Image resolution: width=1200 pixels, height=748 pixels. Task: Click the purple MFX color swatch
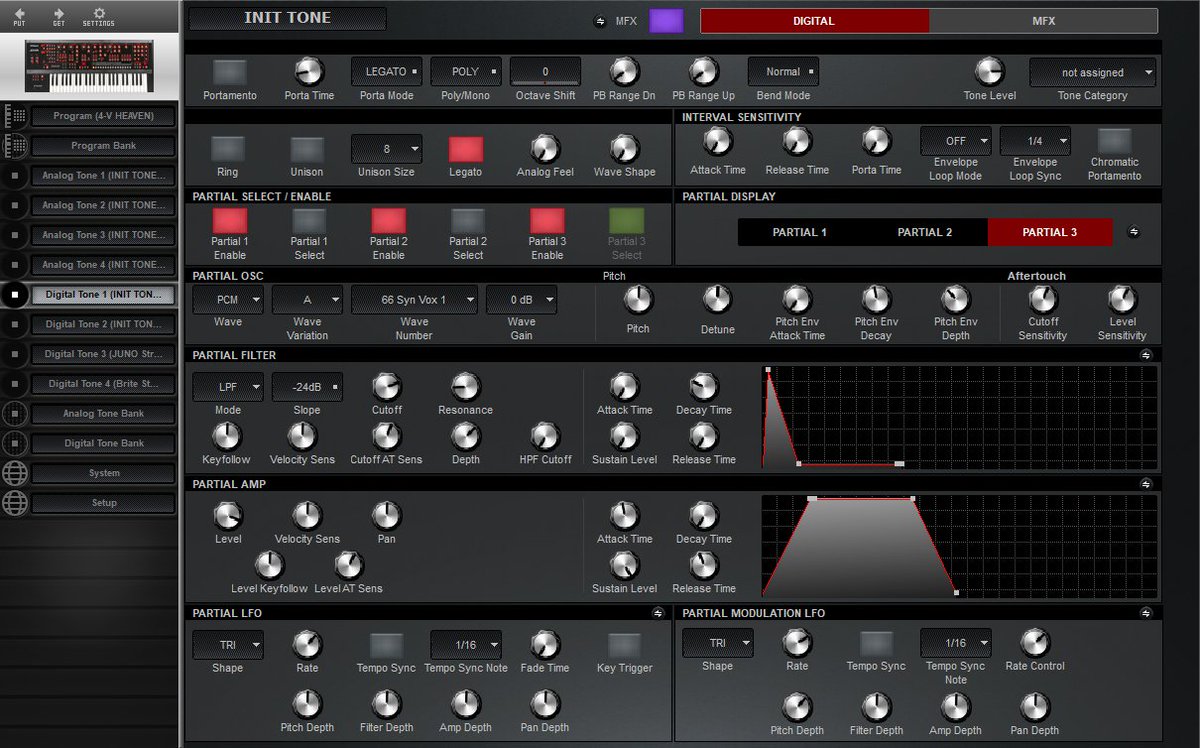(x=666, y=20)
